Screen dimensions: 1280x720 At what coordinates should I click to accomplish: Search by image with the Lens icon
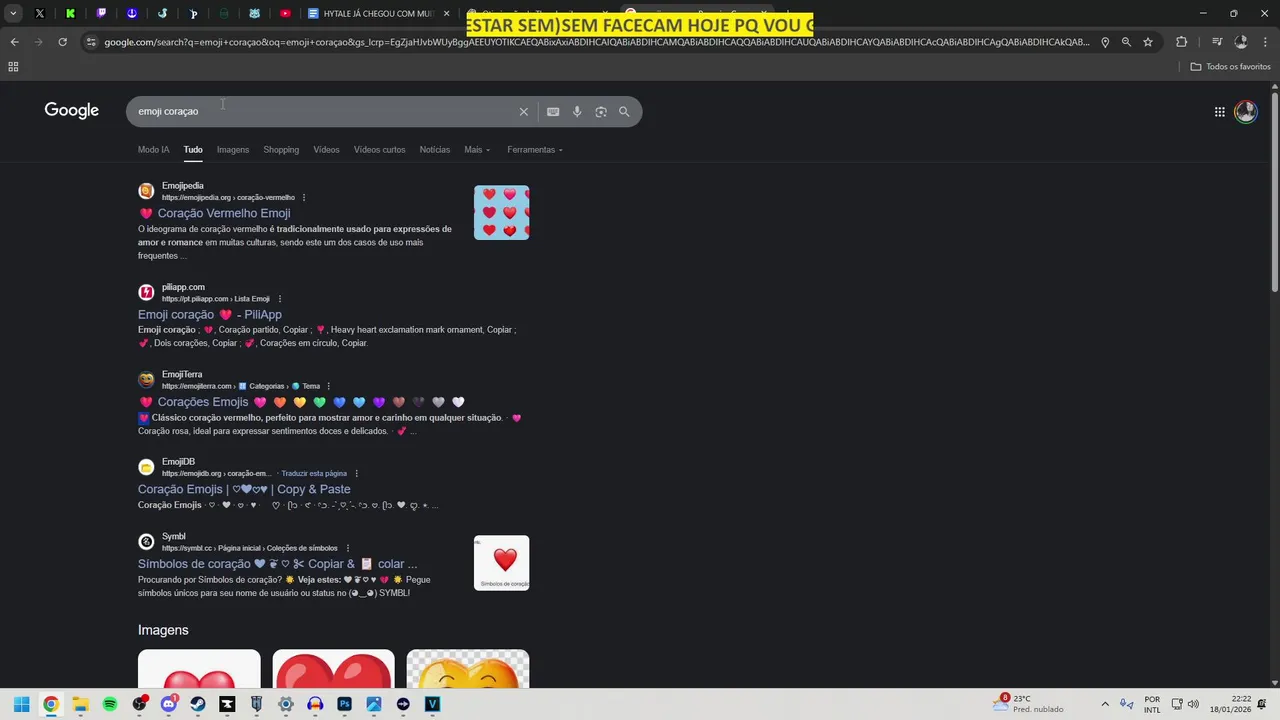[601, 112]
